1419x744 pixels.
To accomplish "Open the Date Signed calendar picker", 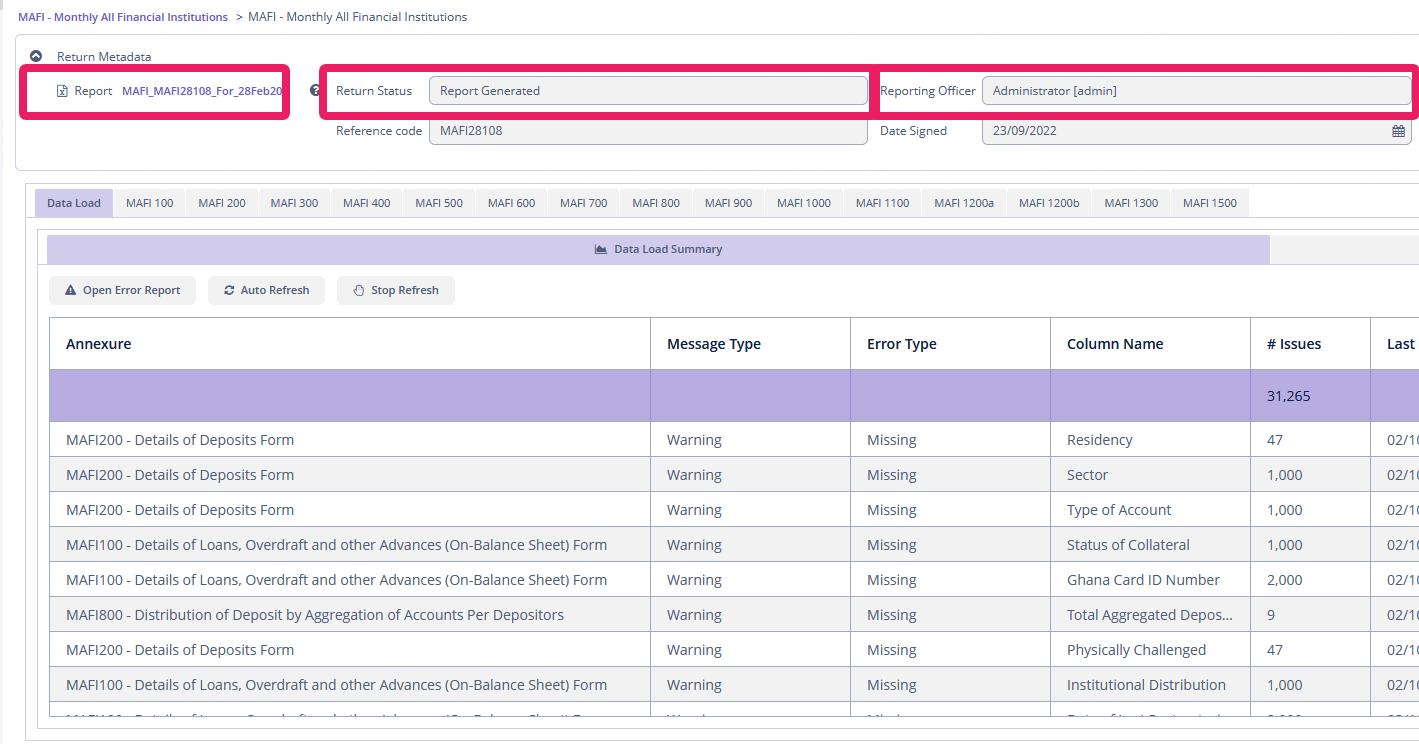I will (1398, 131).
